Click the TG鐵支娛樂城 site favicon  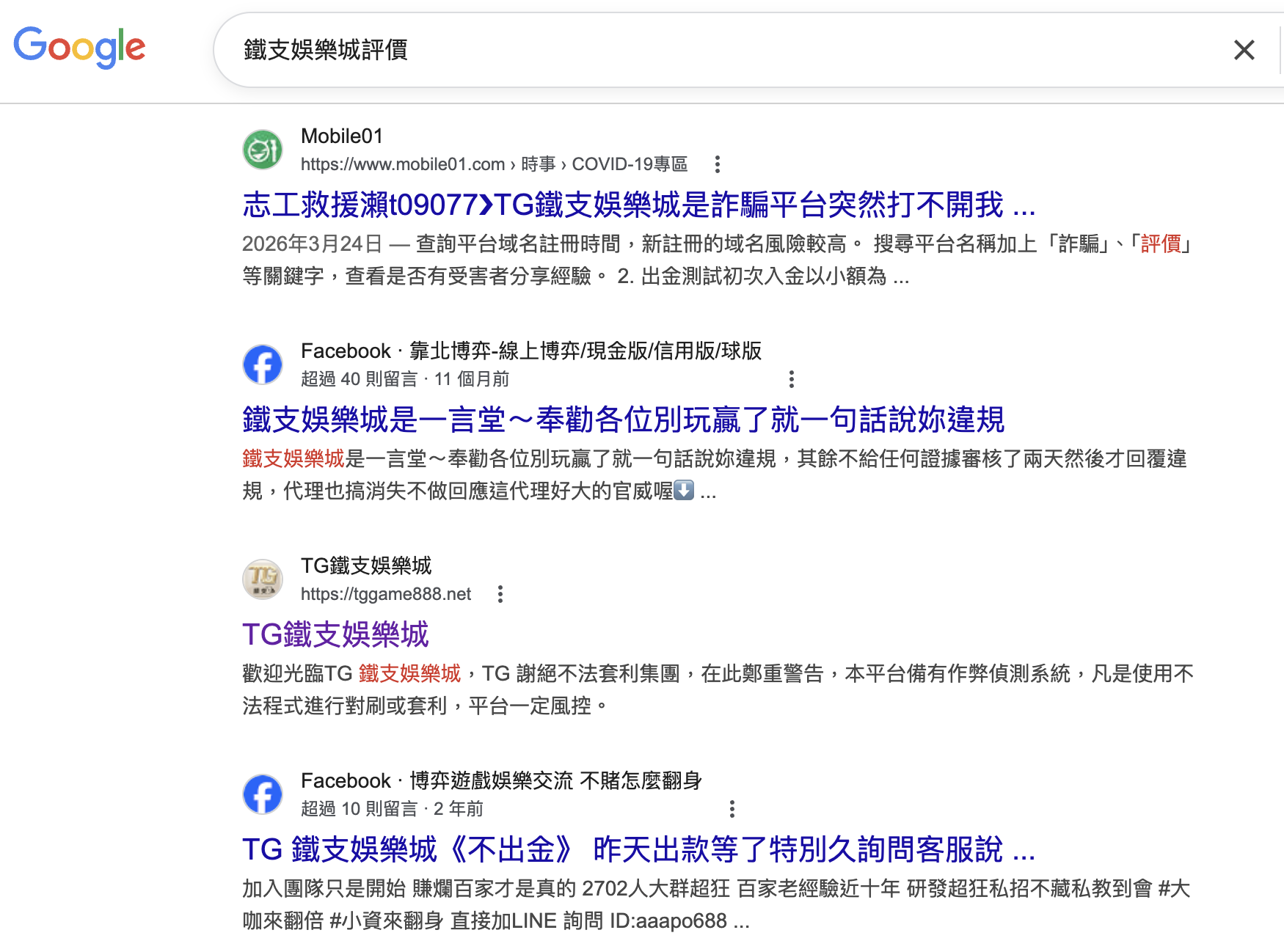coord(263,579)
